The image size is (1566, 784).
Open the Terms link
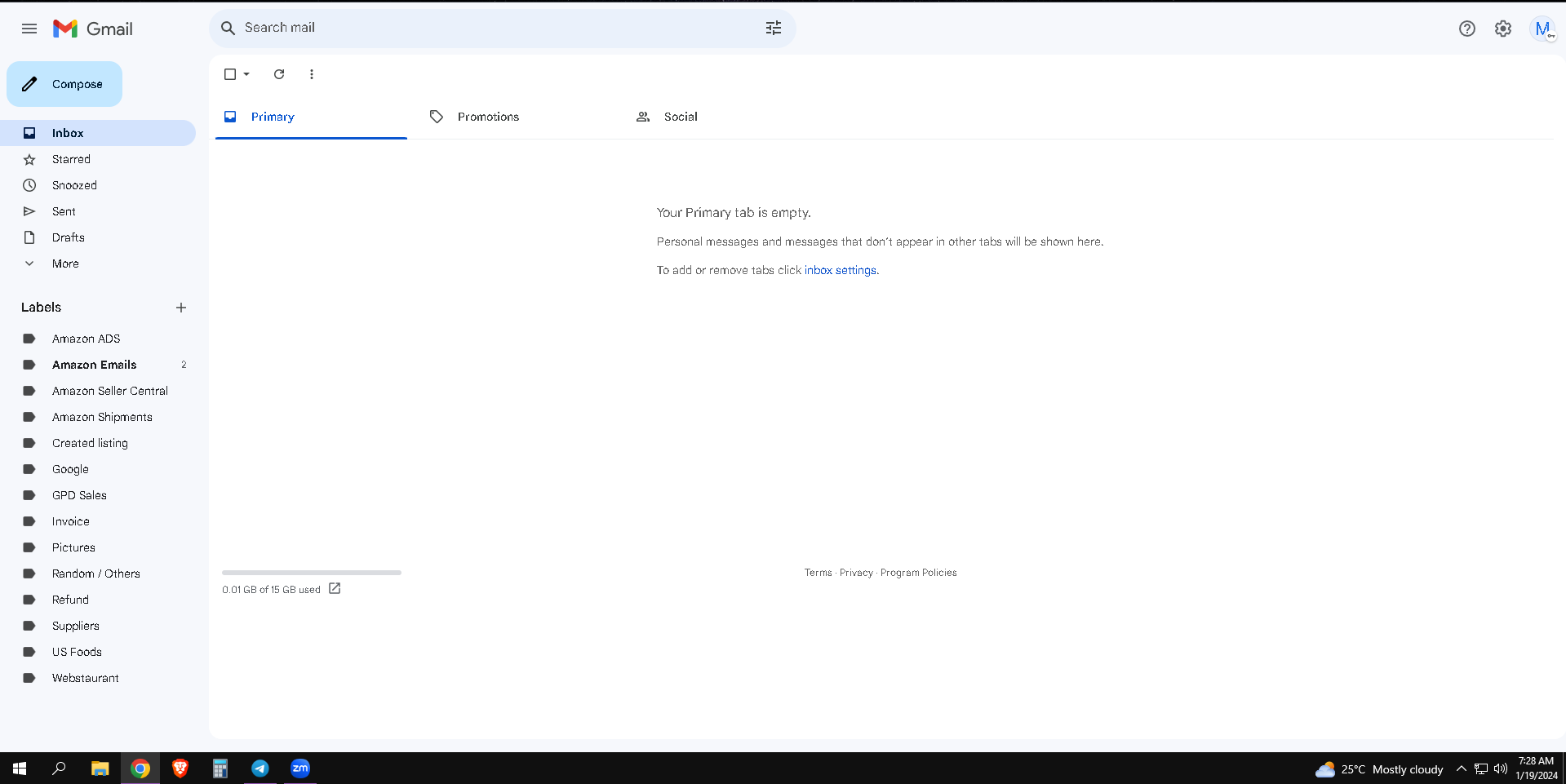[x=818, y=573]
